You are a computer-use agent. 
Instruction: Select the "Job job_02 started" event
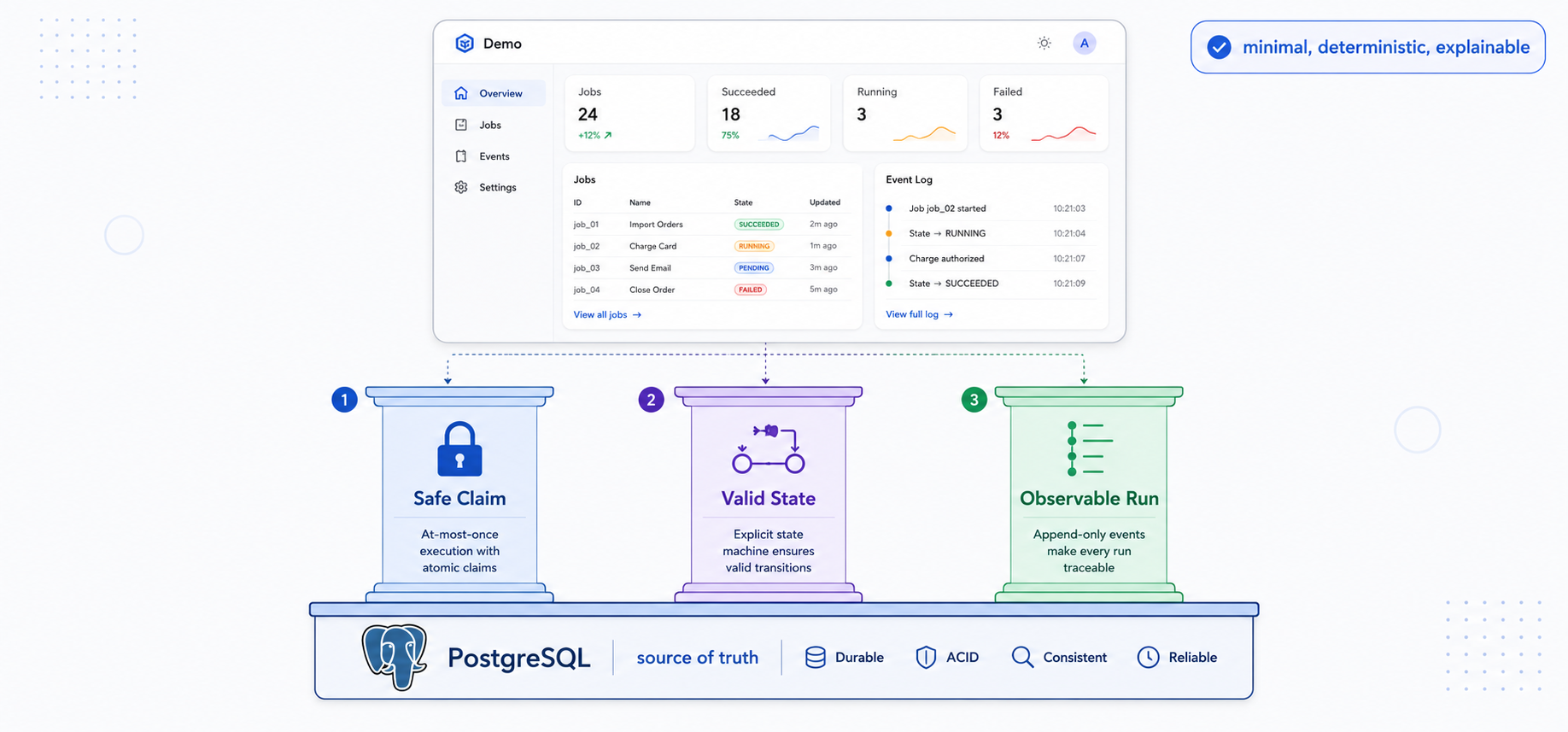tap(947, 208)
